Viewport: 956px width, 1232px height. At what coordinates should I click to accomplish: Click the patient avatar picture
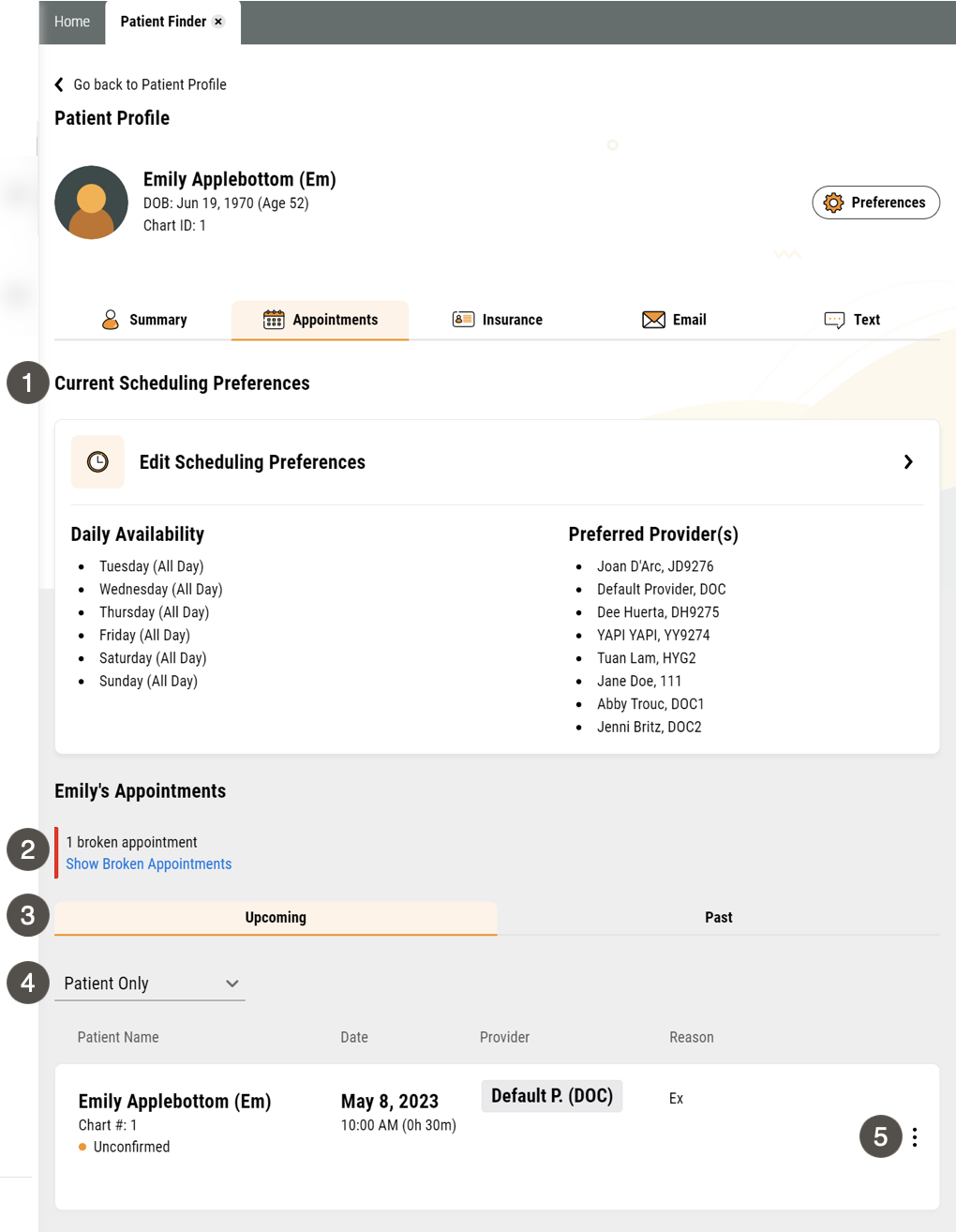[91, 203]
